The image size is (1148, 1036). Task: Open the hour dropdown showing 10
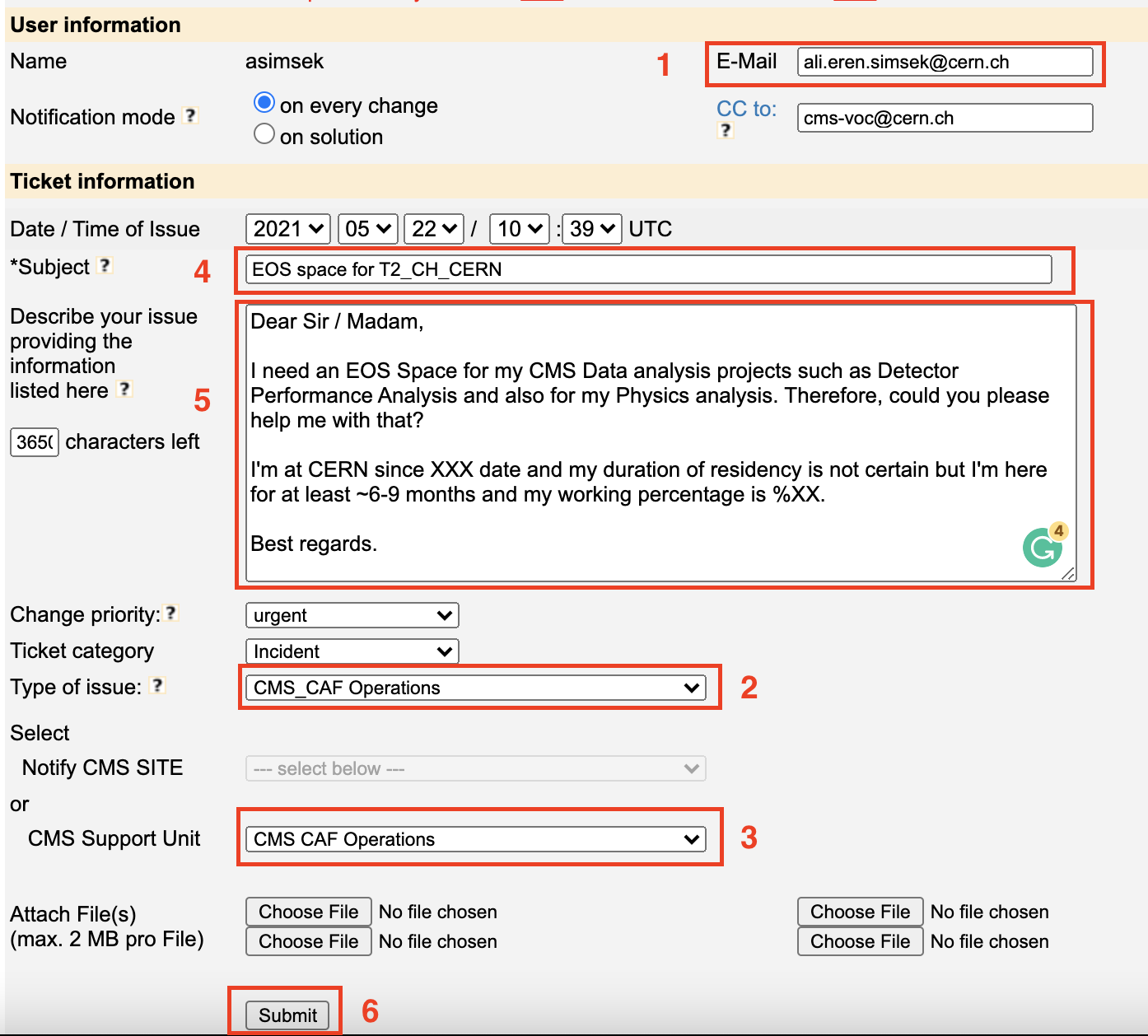[520, 229]
